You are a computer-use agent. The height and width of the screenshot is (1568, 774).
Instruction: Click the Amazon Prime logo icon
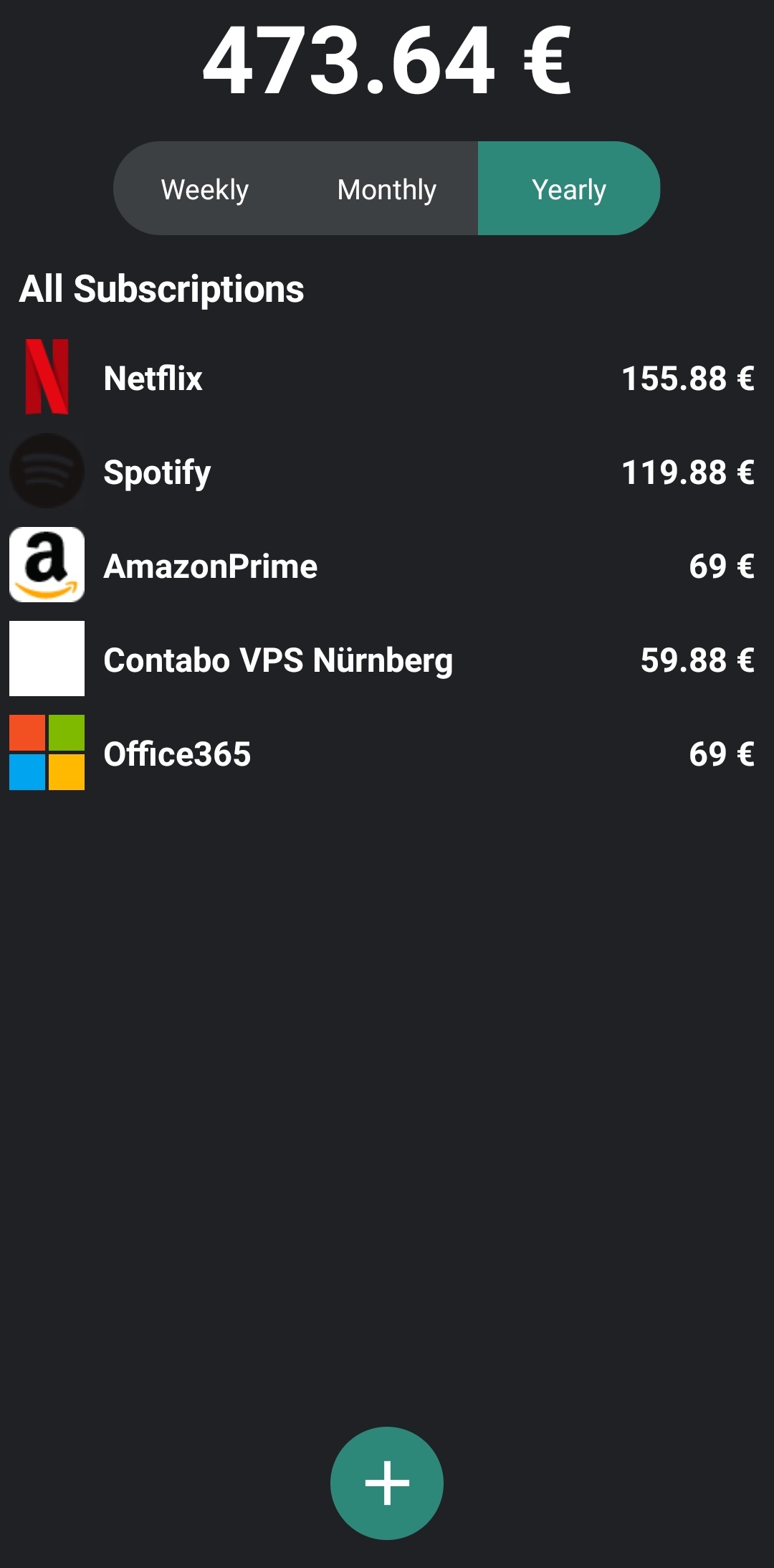[46, 566]
